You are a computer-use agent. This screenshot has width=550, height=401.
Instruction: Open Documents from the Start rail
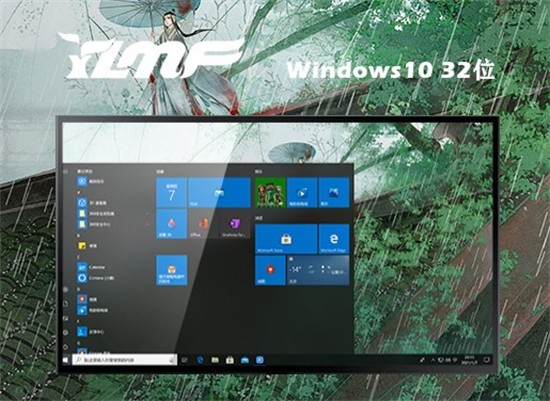point(66,304)
